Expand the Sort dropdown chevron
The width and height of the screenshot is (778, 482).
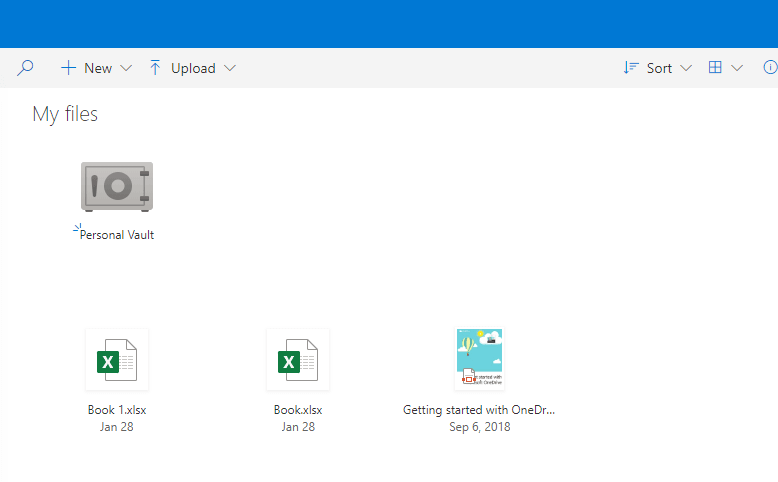(x=686, y=68)
